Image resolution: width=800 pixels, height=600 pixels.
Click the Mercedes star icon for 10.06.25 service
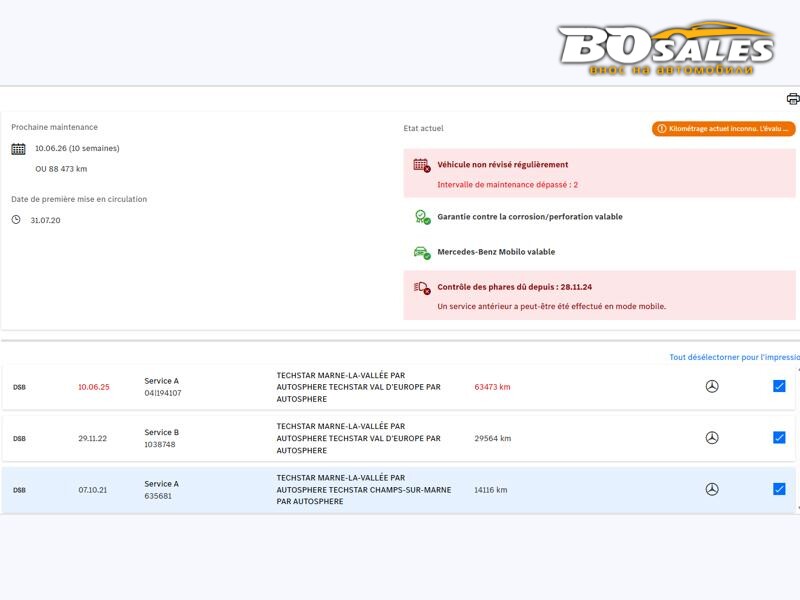712,386
